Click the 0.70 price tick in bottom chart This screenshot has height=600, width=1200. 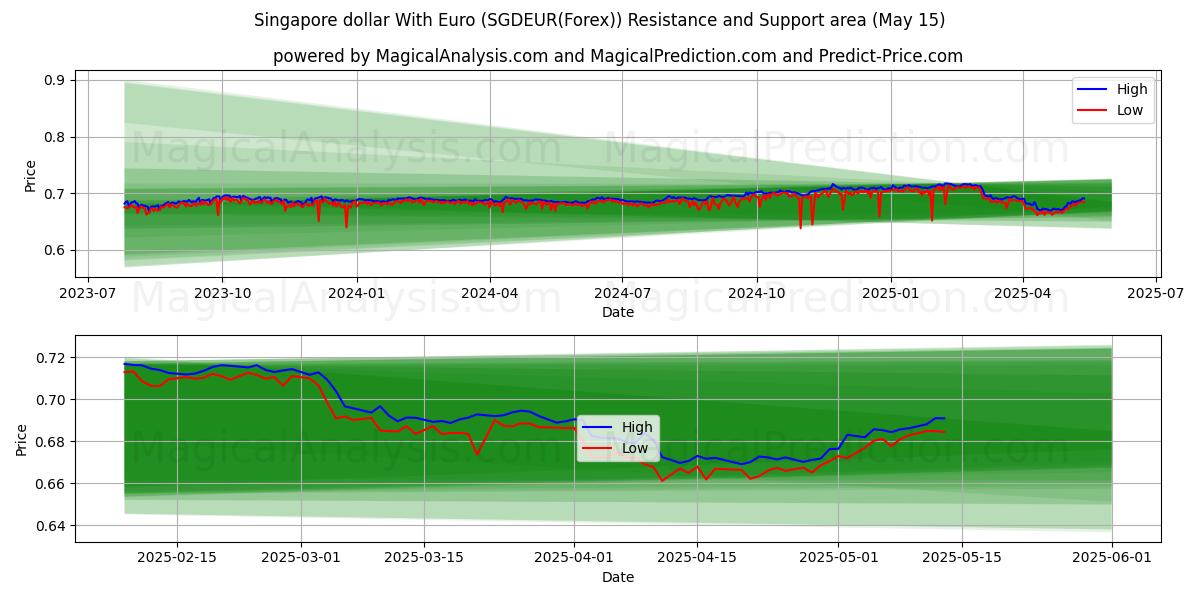50,400
